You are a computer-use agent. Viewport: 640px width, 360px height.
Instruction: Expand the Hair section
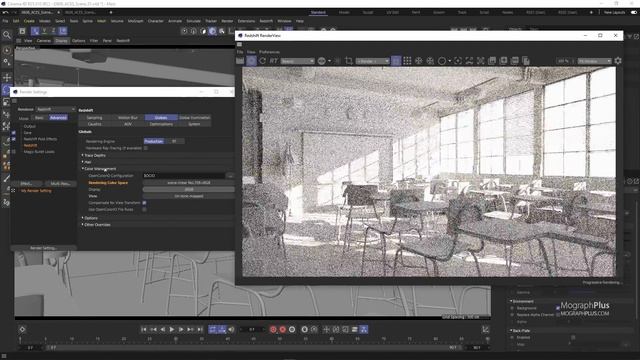[87, 162]
